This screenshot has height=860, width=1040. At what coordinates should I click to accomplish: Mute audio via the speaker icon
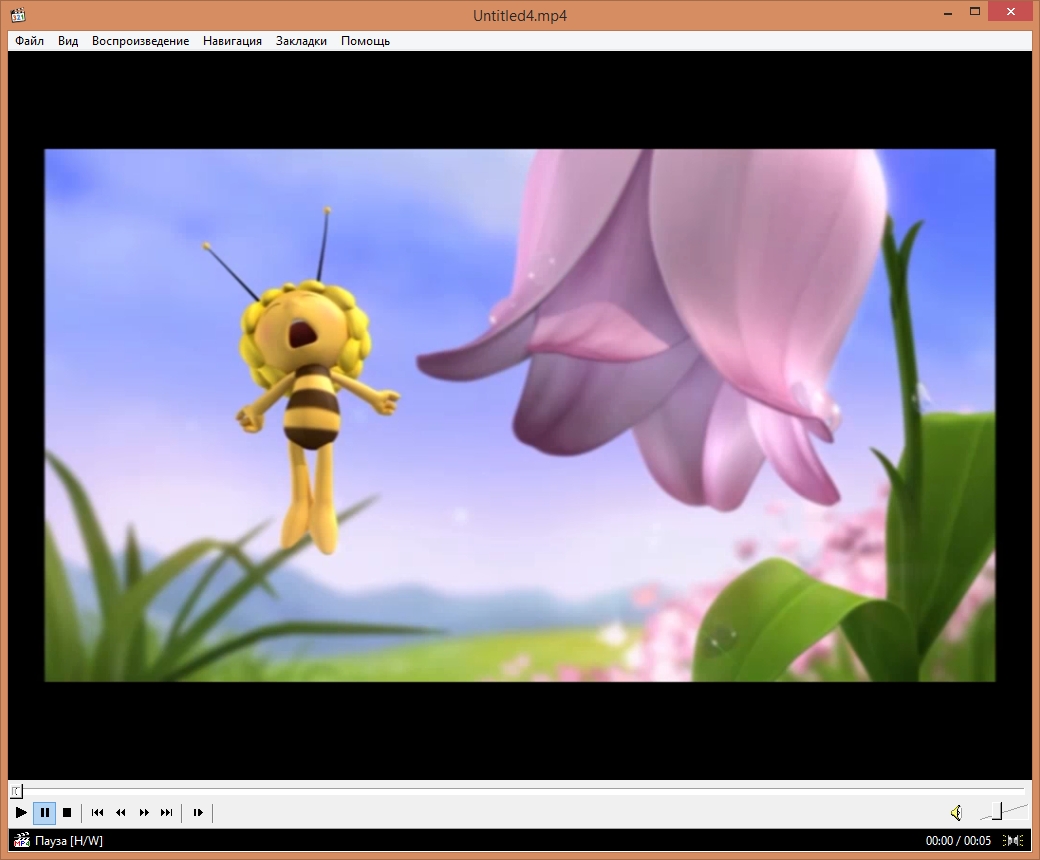956,812
